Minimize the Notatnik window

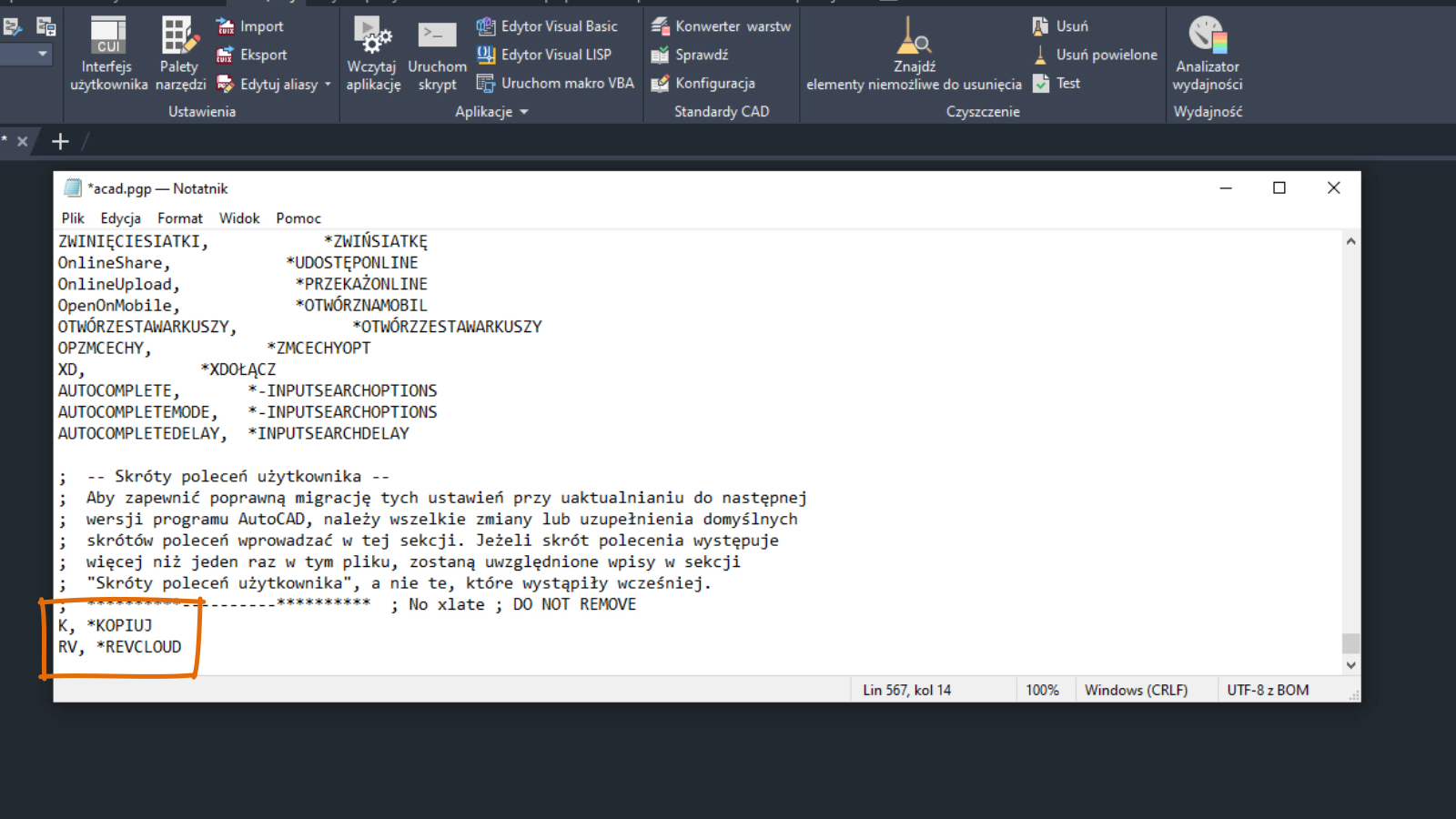point(1226,188)
